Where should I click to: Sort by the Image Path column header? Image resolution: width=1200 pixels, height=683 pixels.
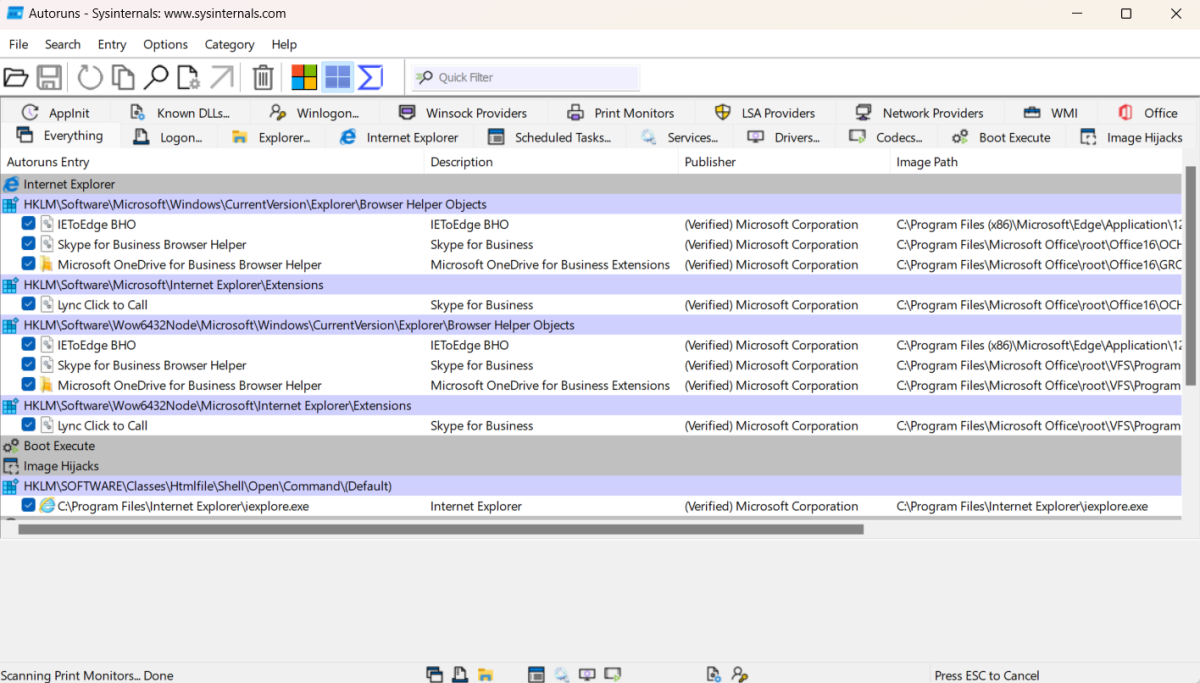point(1036,162)
